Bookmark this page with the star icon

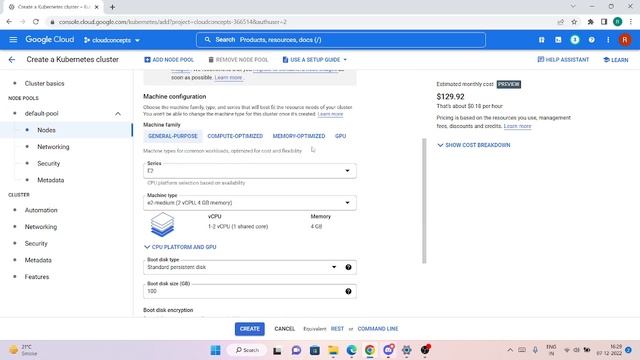[x=574, y=22]
